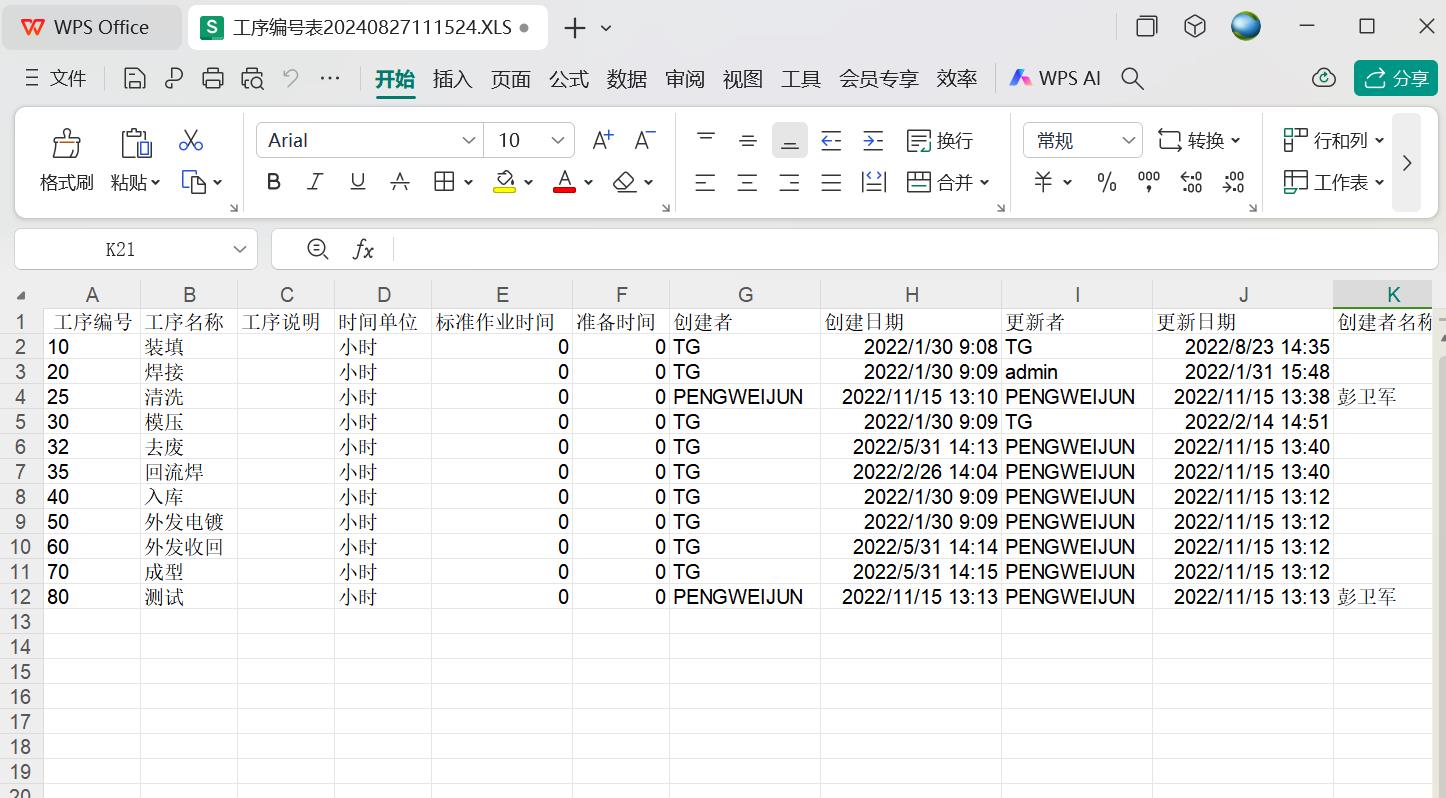Toggle bold formatting
This screenshot has width=1446, height=798.
tap(273, 182)
